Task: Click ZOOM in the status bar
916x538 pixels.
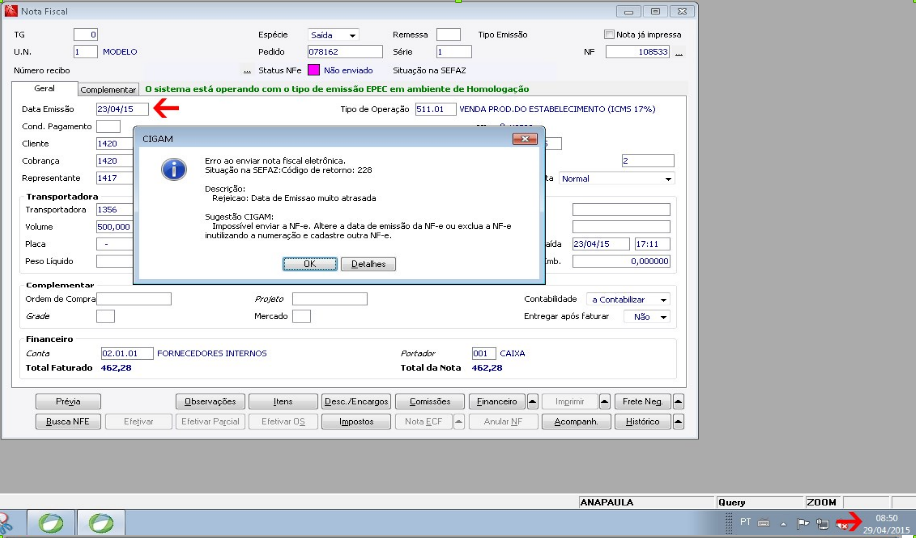Action: (821, 502)
